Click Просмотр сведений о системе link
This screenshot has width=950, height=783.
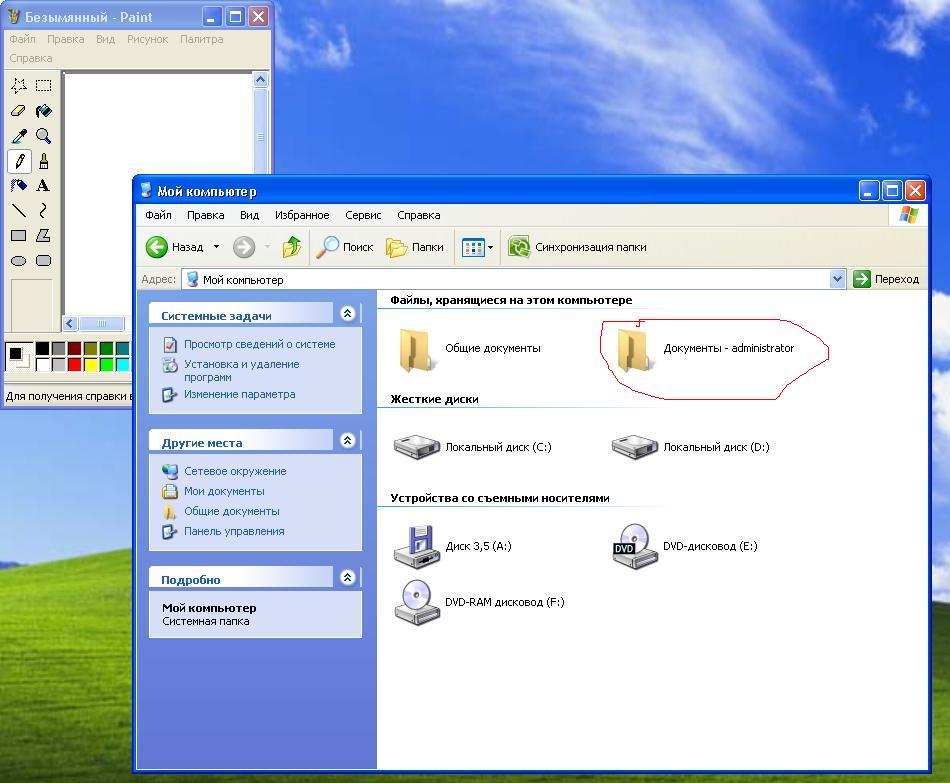pyautogui.click(x=259, y=344)
